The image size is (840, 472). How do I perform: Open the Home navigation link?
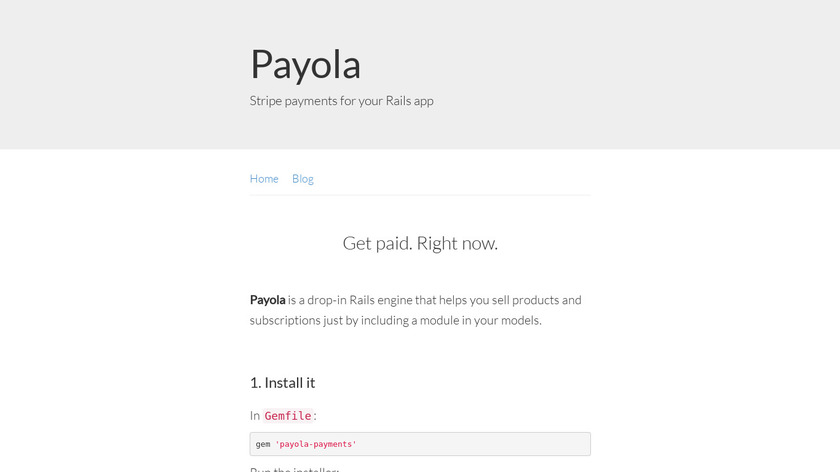pyautogui.click(x=264, y=179)
